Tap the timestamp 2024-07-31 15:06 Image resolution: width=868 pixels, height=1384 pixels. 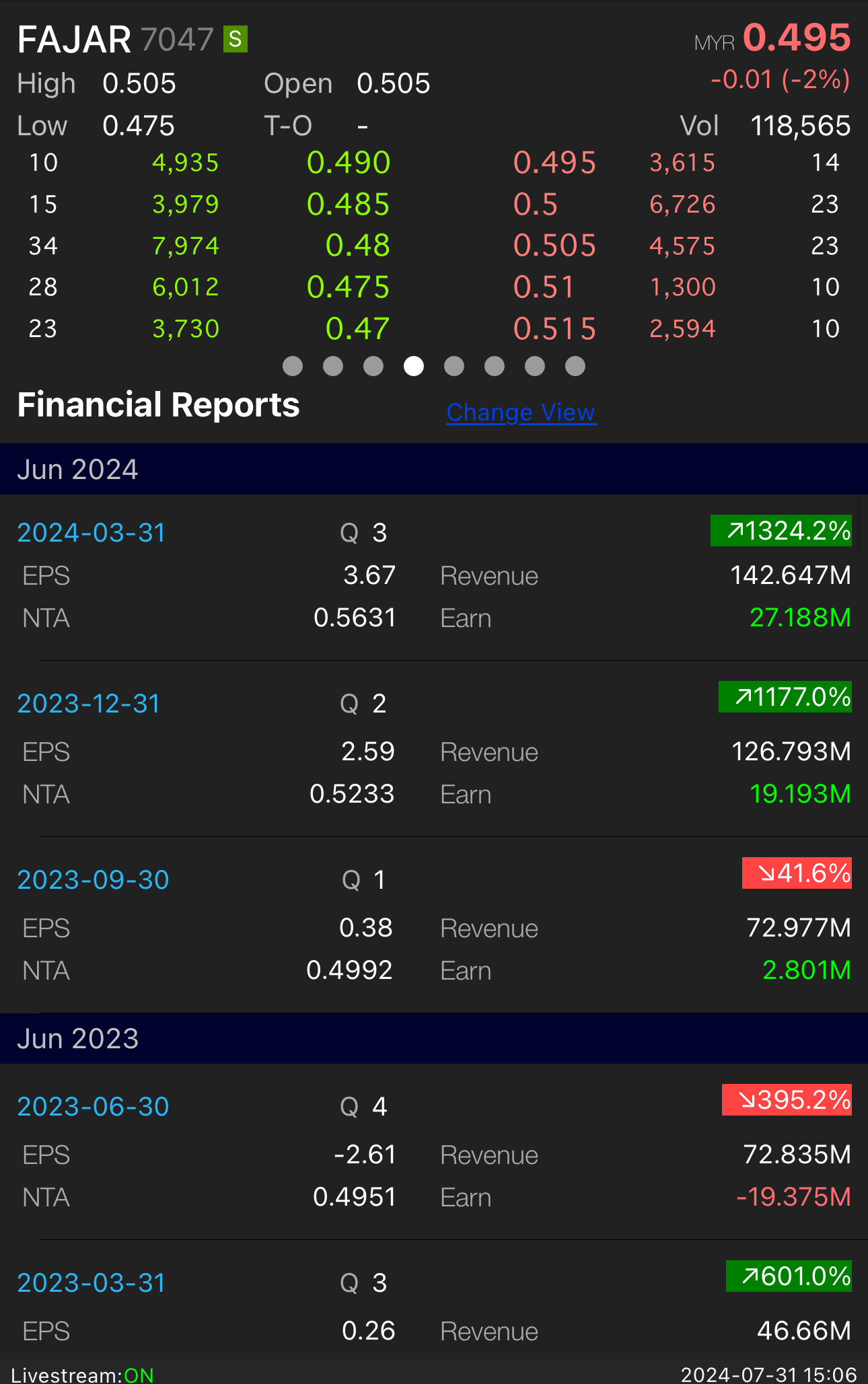(768, 1375)
